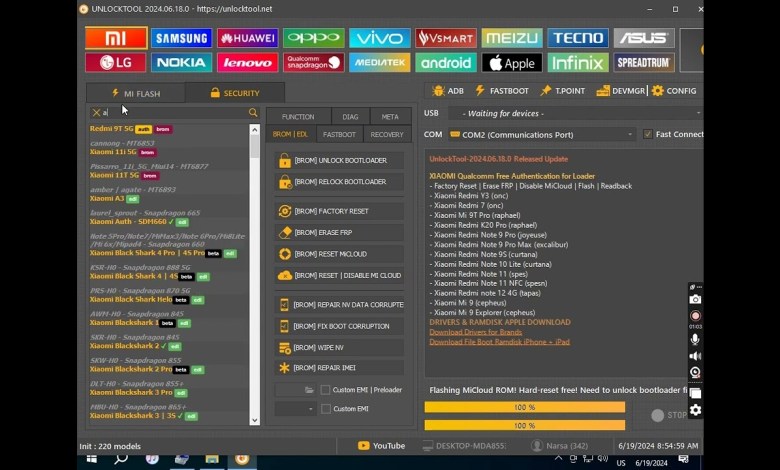Open the FUNCTION tab

pos(298,117)
